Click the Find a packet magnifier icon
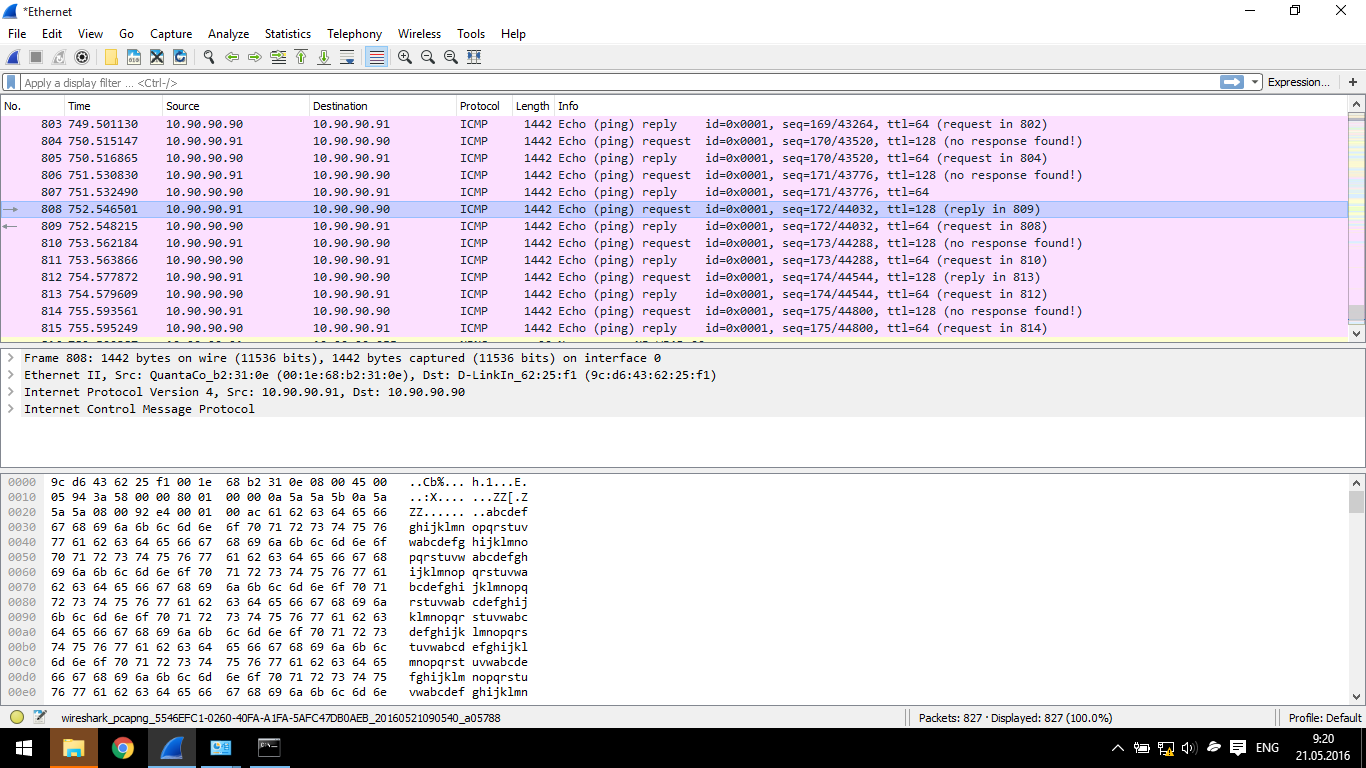The width and height of the screenshot is (1366, 768). (x=209, y=57)
